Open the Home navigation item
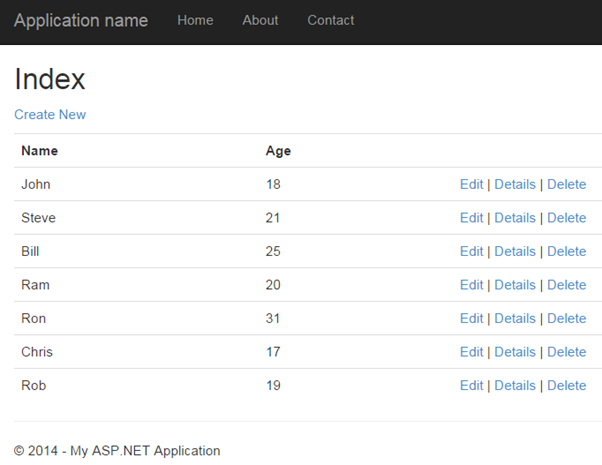 pos(195,20)
